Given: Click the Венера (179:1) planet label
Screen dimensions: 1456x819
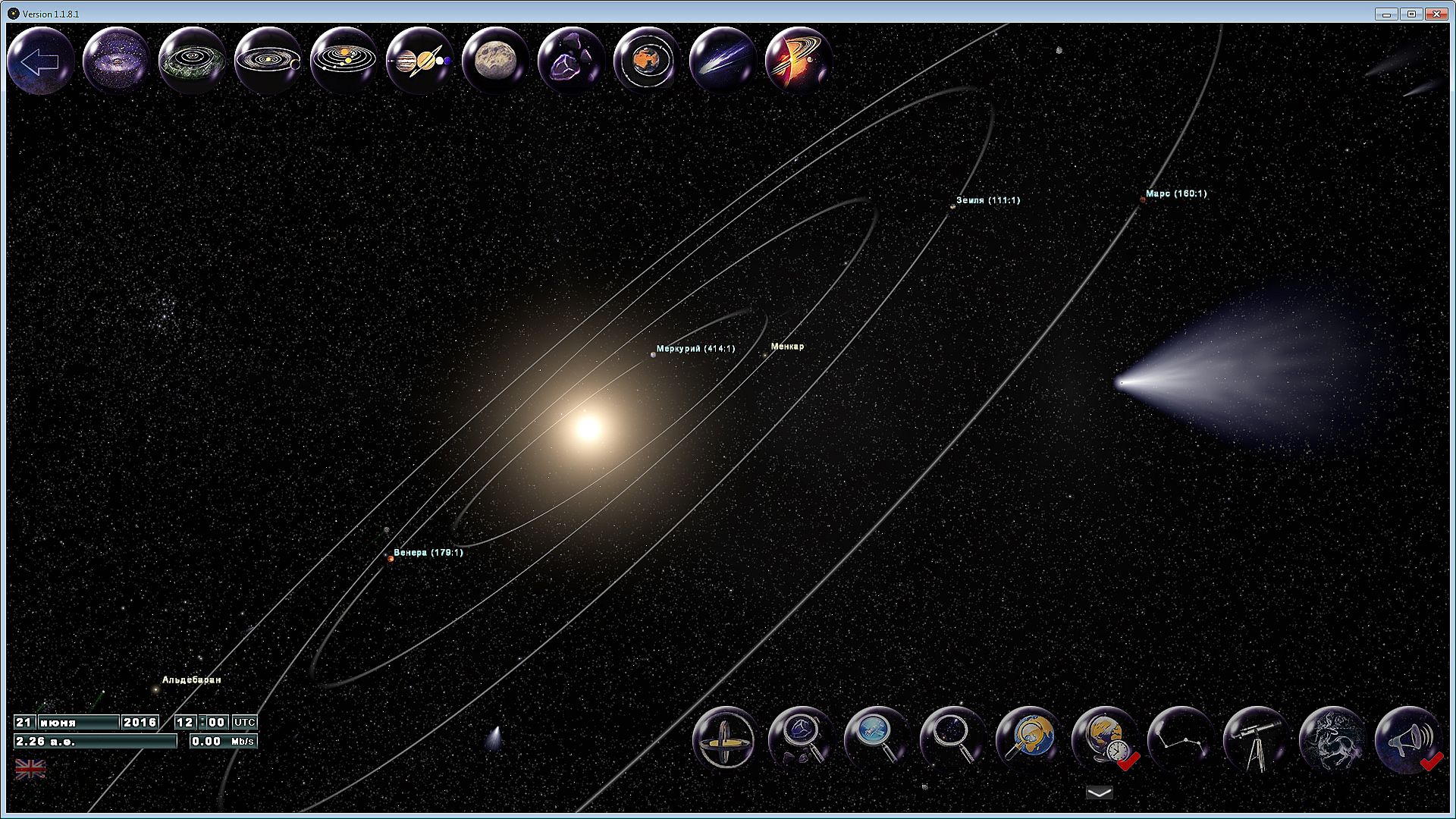Looking at the screenshot, I should 428,553.
